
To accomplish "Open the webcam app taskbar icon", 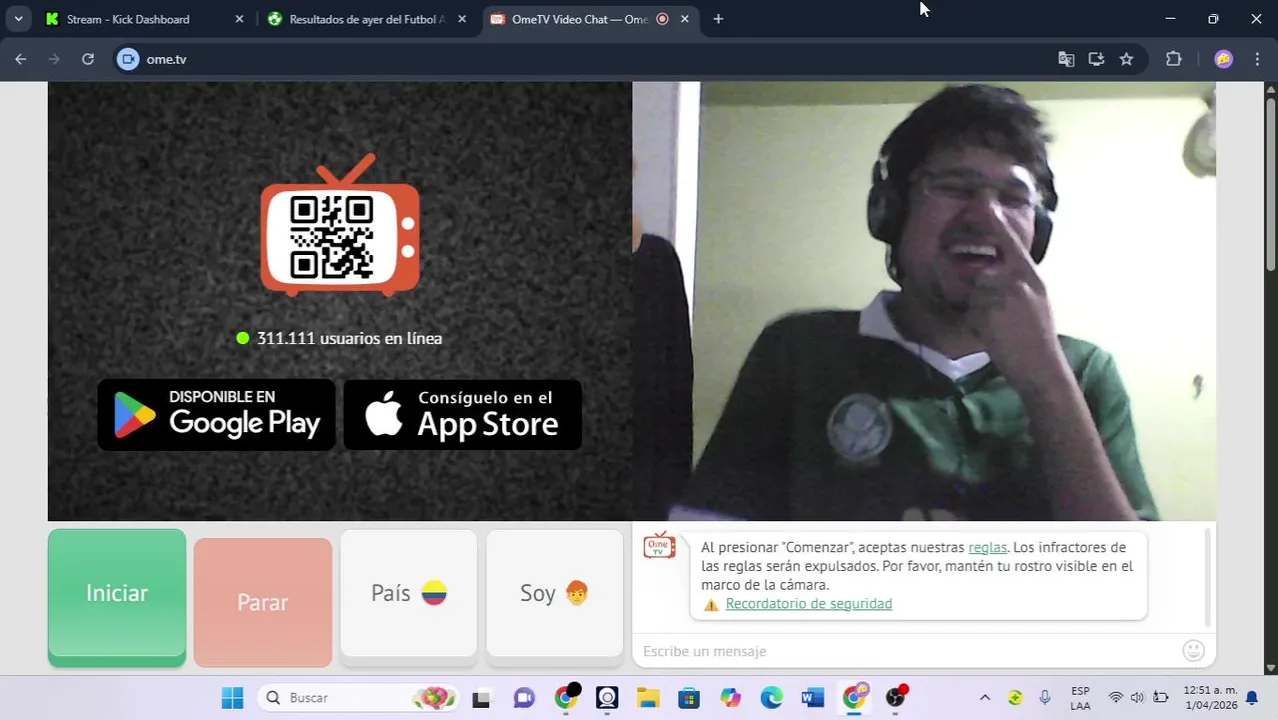I will click(x=607, y=698).
